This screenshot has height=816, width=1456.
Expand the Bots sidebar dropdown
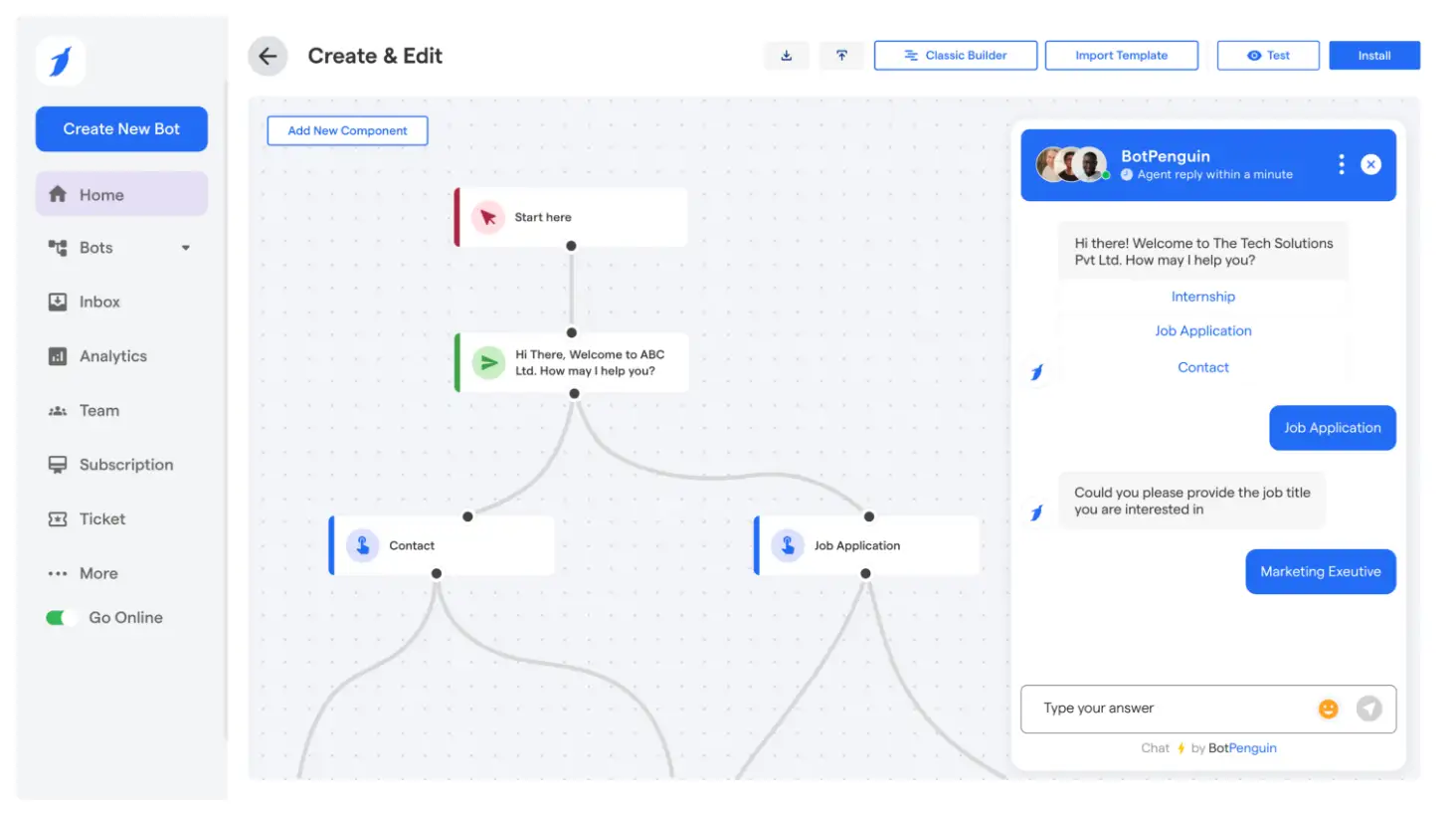click(x=185, y=248)
